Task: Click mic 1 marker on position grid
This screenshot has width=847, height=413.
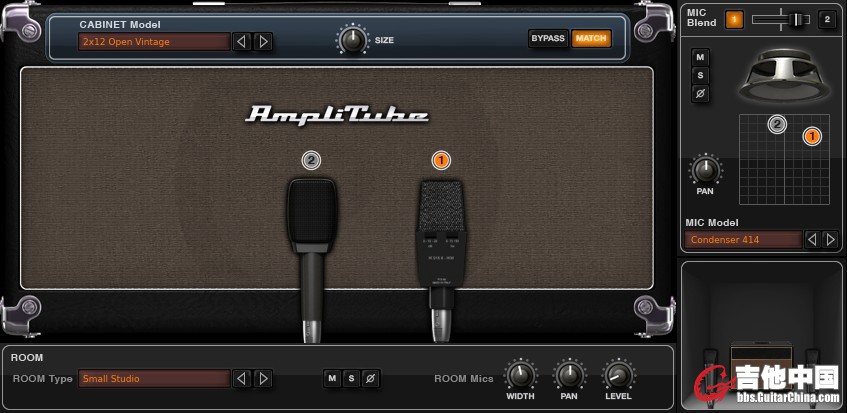Action: pos(811,137)
